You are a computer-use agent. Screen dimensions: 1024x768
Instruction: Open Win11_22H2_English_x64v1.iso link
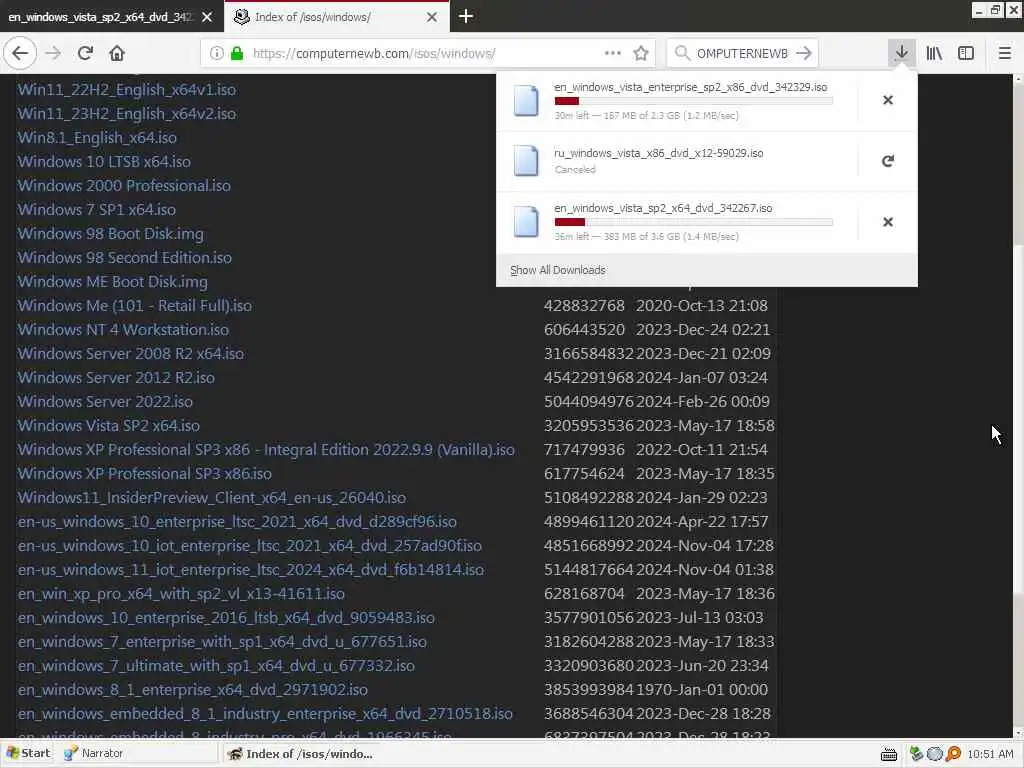point(127,90)
